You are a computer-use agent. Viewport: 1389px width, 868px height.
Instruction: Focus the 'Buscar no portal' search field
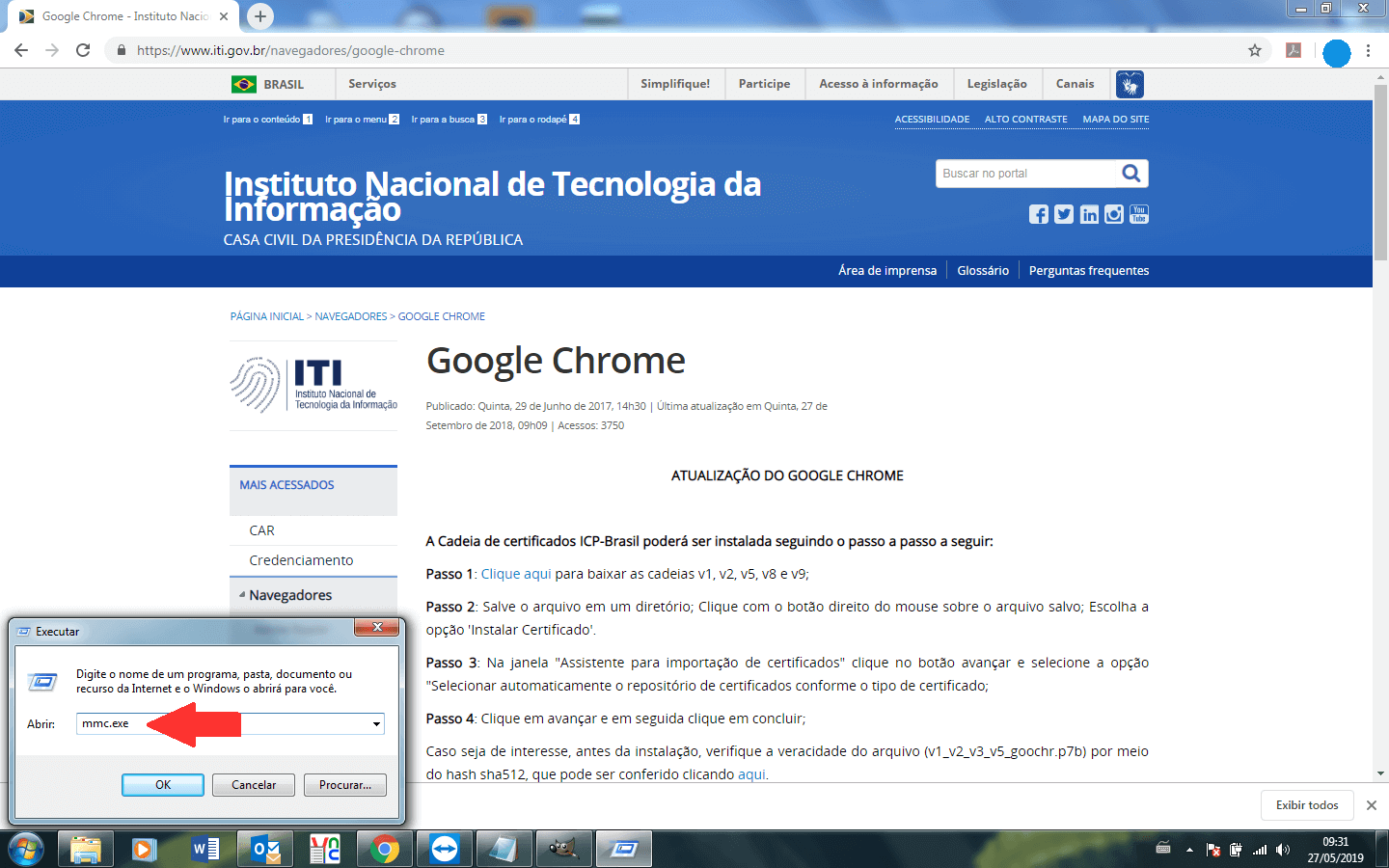pyautogui.click(x=1027, y=174)
